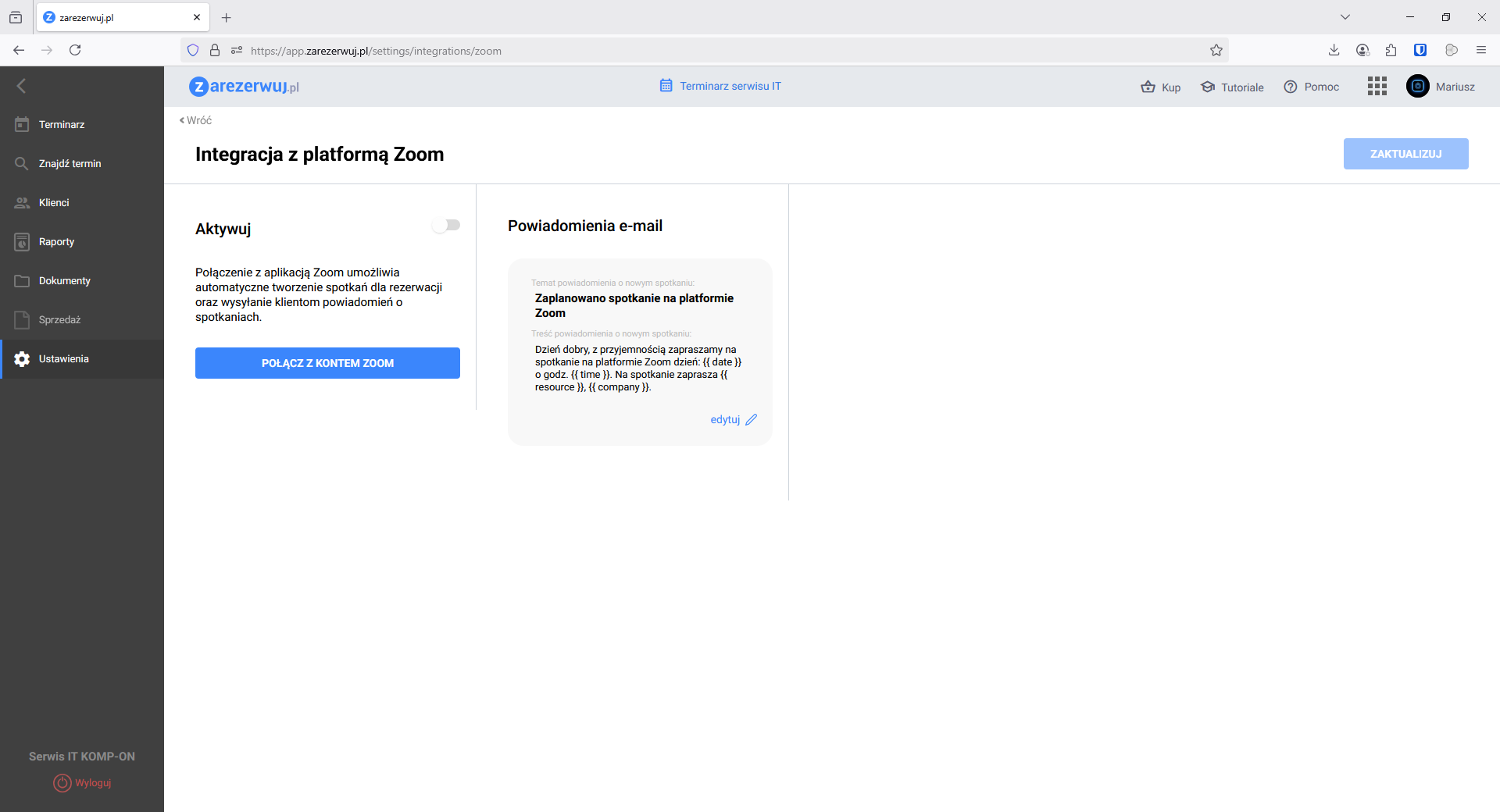Collapse the sidebar with the back chevron
Screen dimensions: 1500x812
[22, 86]
